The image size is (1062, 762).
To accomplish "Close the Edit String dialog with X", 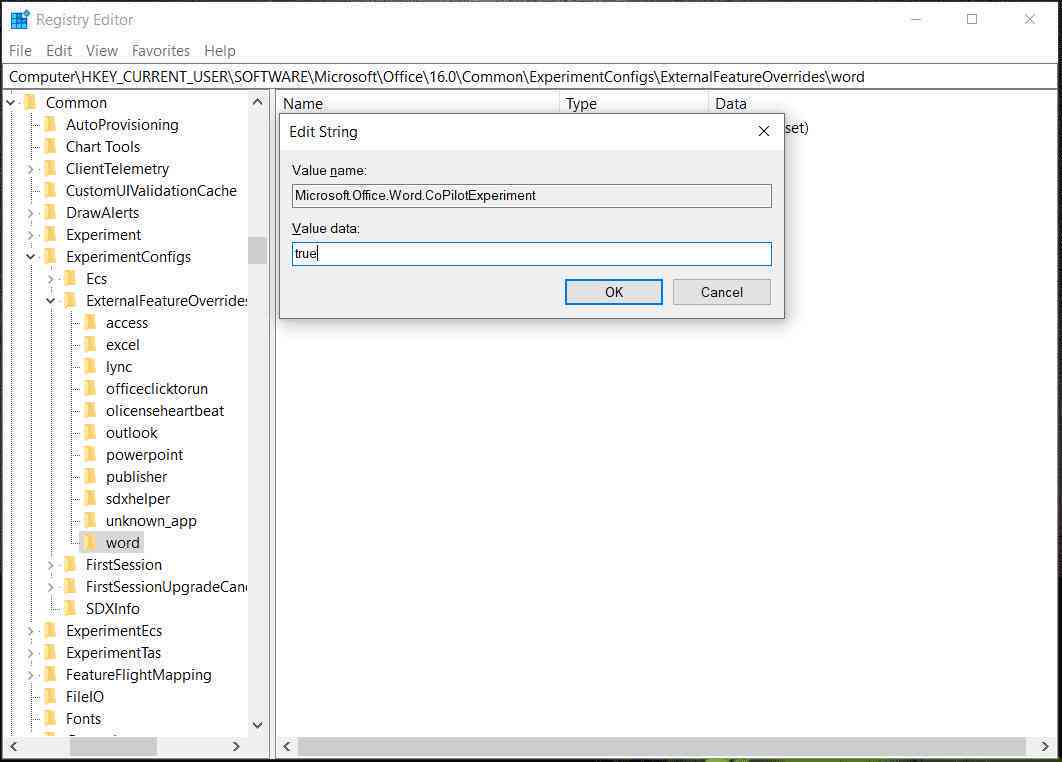I will click(x=763, y=131).
